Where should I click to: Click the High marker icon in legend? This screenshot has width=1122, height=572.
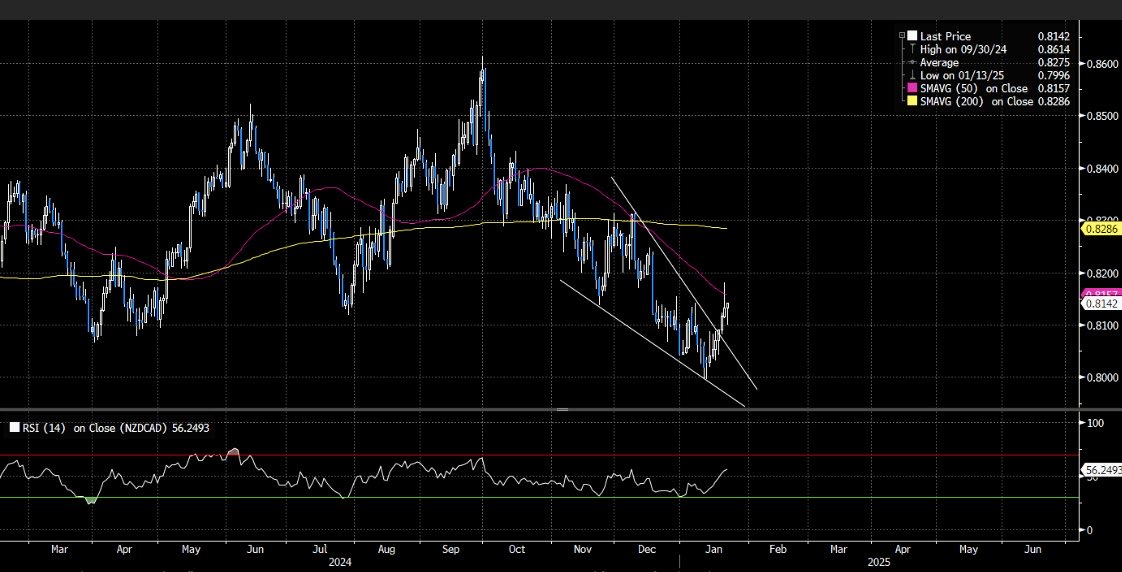pyautogui.click(x=912, y=49)
